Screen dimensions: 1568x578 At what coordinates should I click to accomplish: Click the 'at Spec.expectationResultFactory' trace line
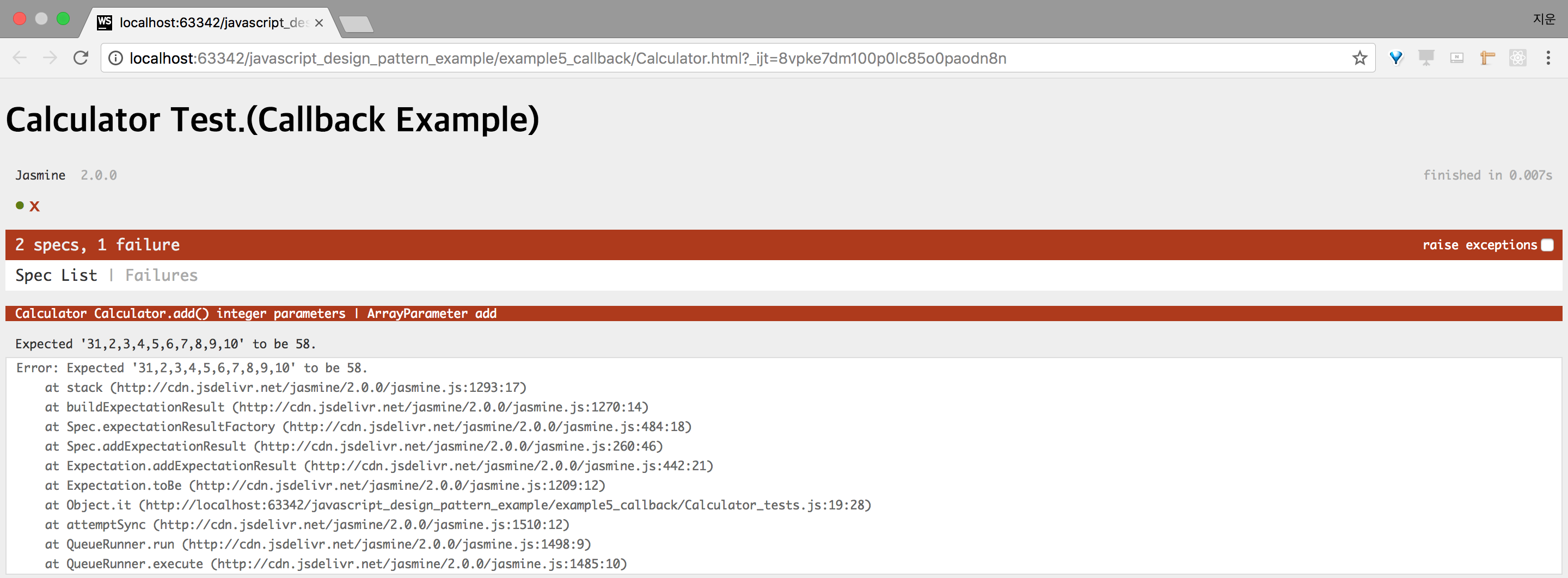[368, 427]
